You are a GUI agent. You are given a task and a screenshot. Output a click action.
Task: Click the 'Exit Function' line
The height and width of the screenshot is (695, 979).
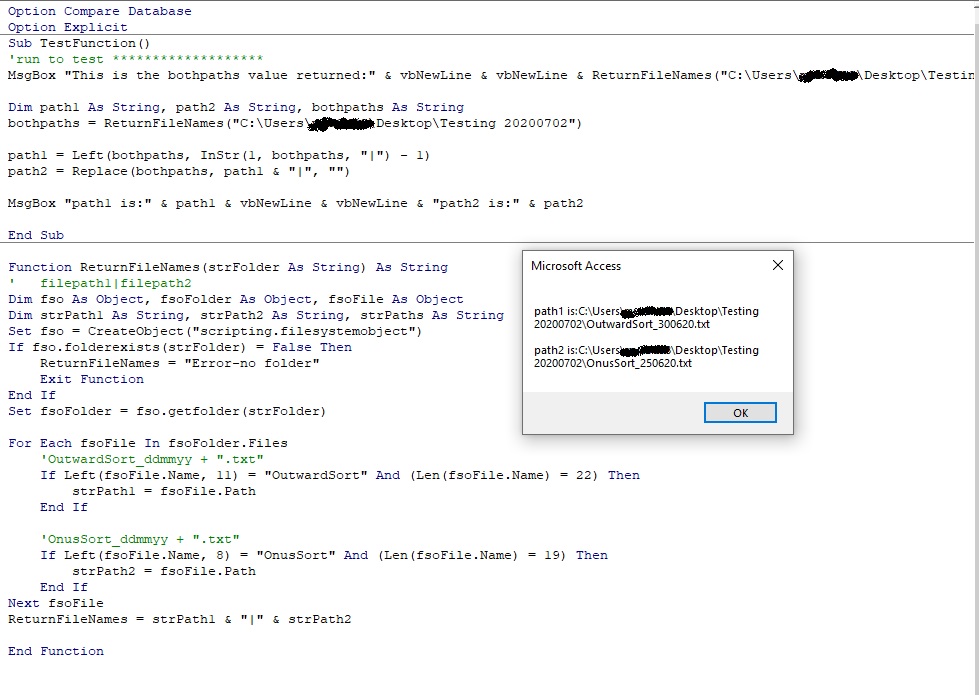(92, 379)
